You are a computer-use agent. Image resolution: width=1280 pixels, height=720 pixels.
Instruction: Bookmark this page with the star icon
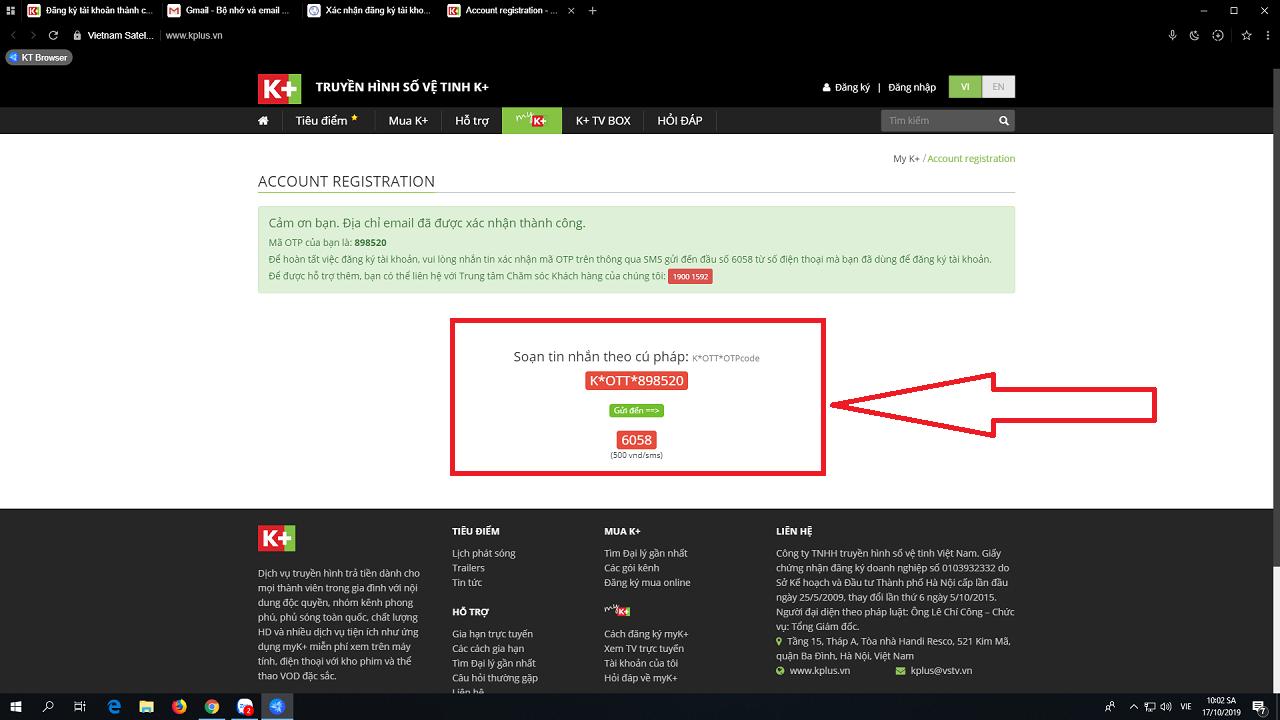1246,35
